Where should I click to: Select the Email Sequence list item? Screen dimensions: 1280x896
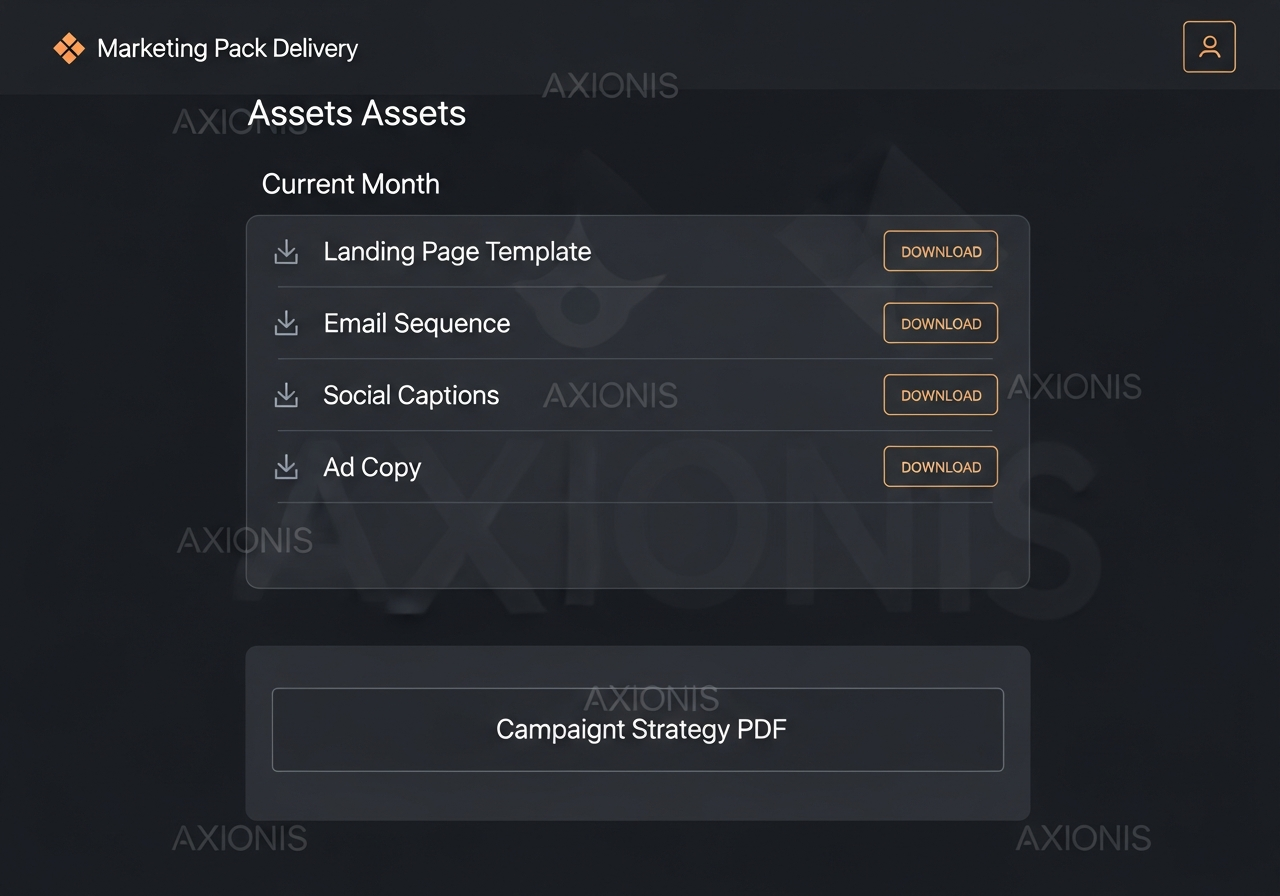point(417,323)
